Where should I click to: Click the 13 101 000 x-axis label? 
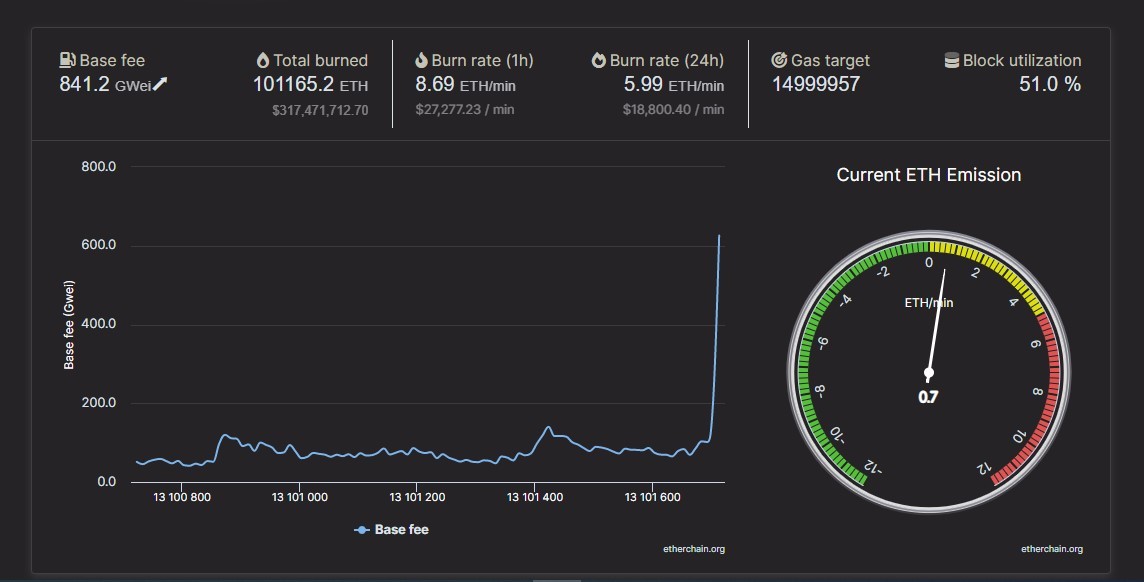tap(299, 497)
